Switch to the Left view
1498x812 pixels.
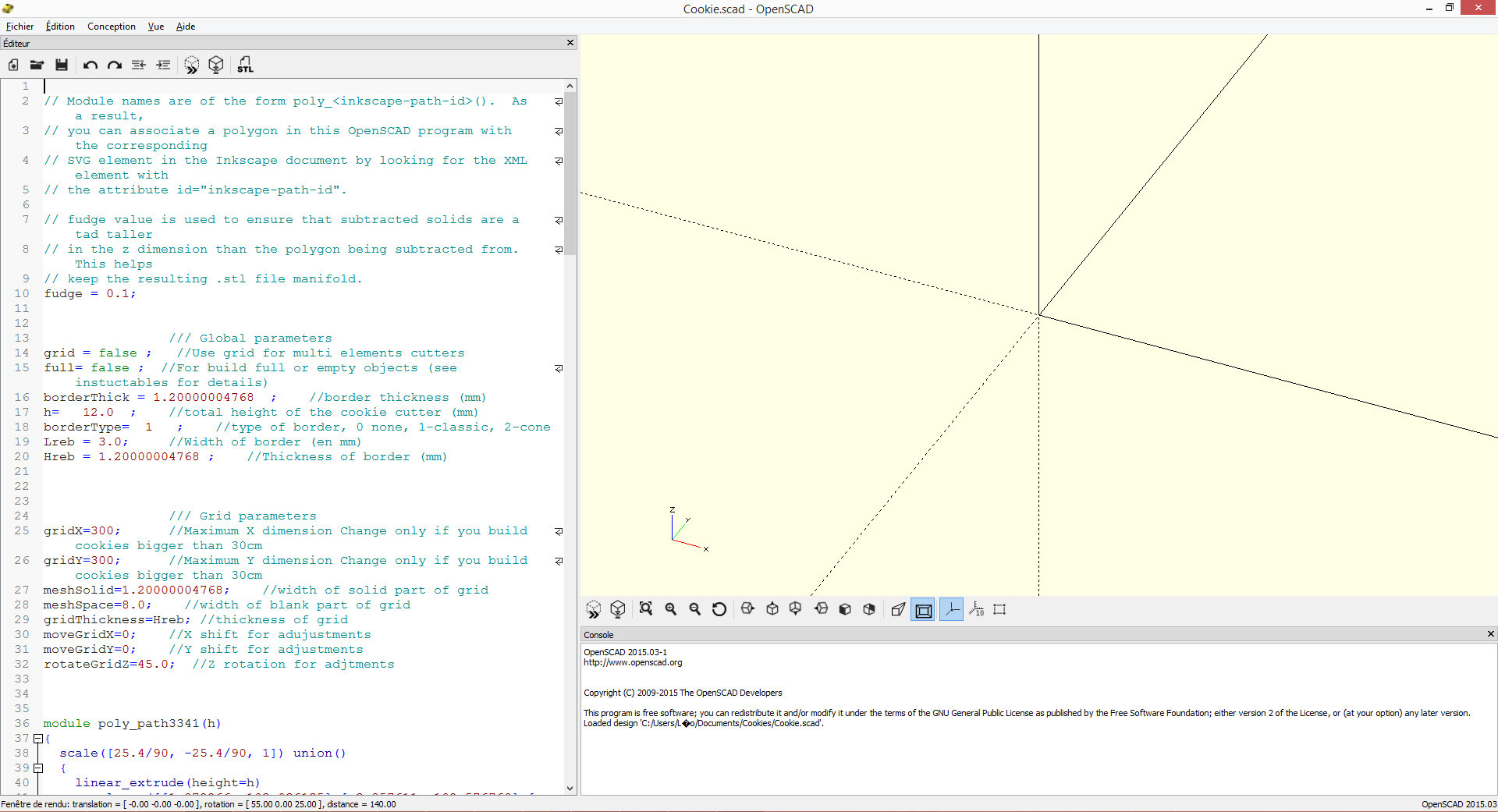pos(821,609)
